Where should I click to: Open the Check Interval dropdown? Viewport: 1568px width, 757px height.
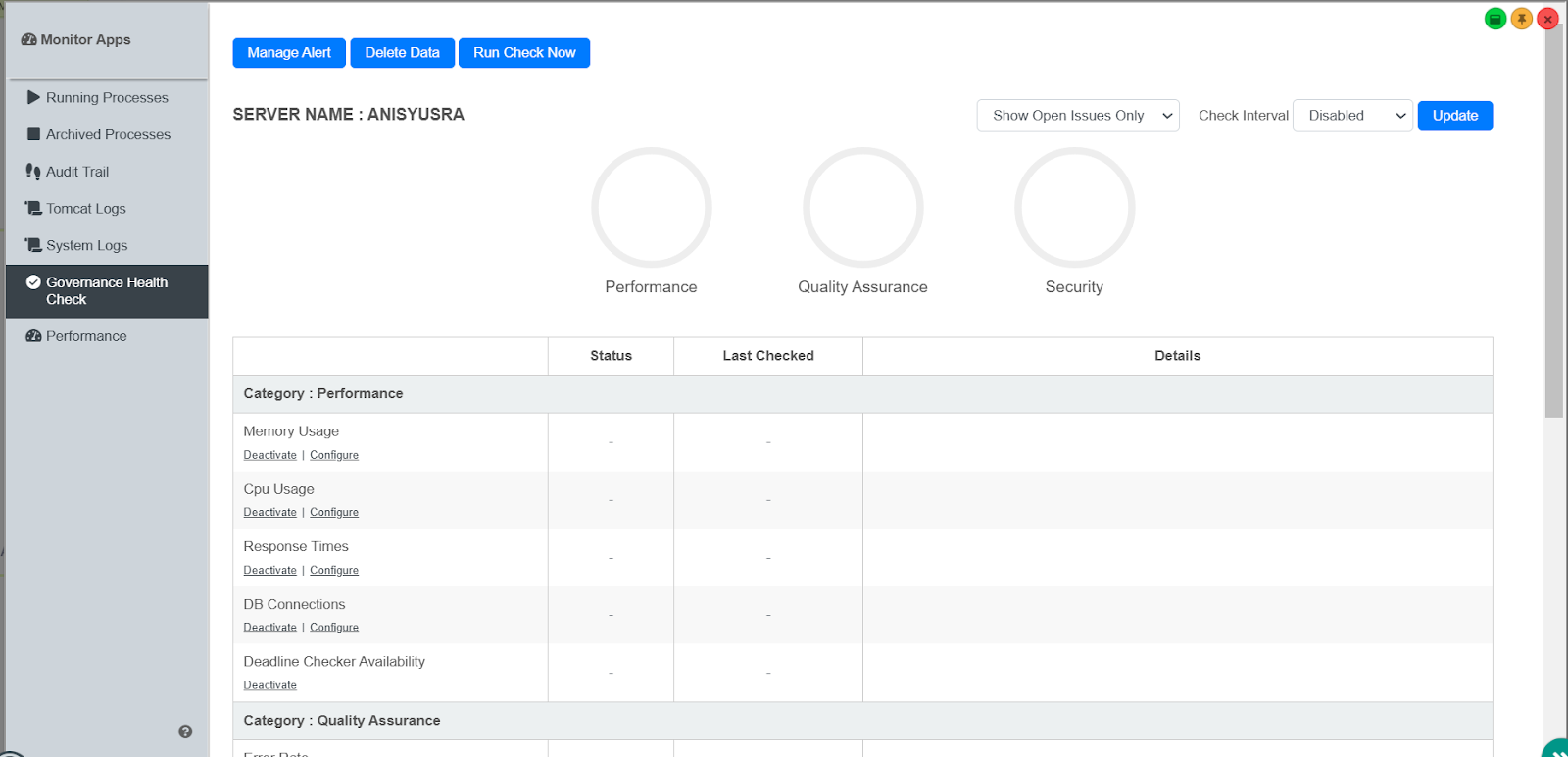[x=1352, y=116]
